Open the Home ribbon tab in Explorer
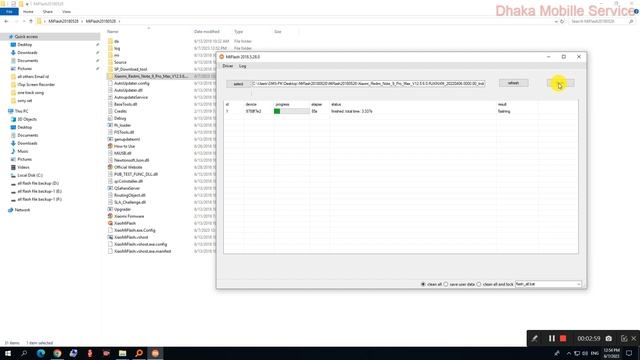640x360 pixels. (28, 11)
